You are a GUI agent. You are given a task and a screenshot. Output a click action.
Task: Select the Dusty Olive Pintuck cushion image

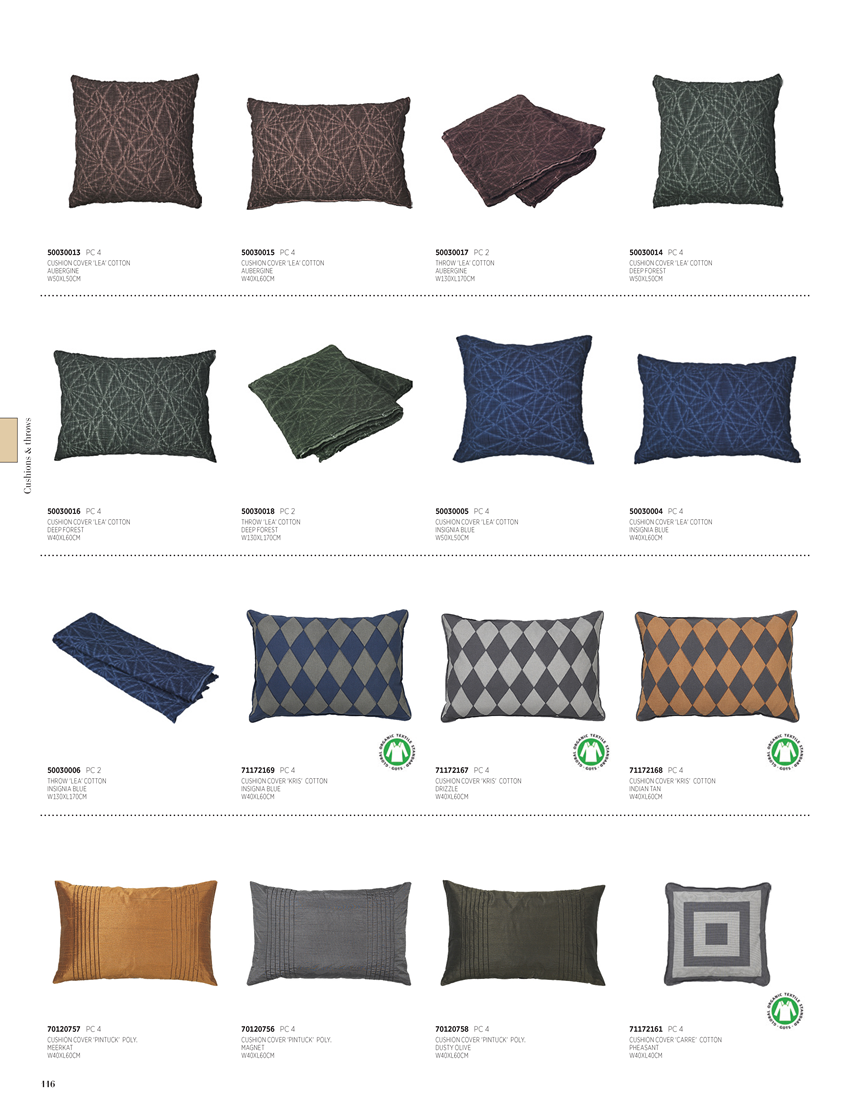click(x=524, y=934)
